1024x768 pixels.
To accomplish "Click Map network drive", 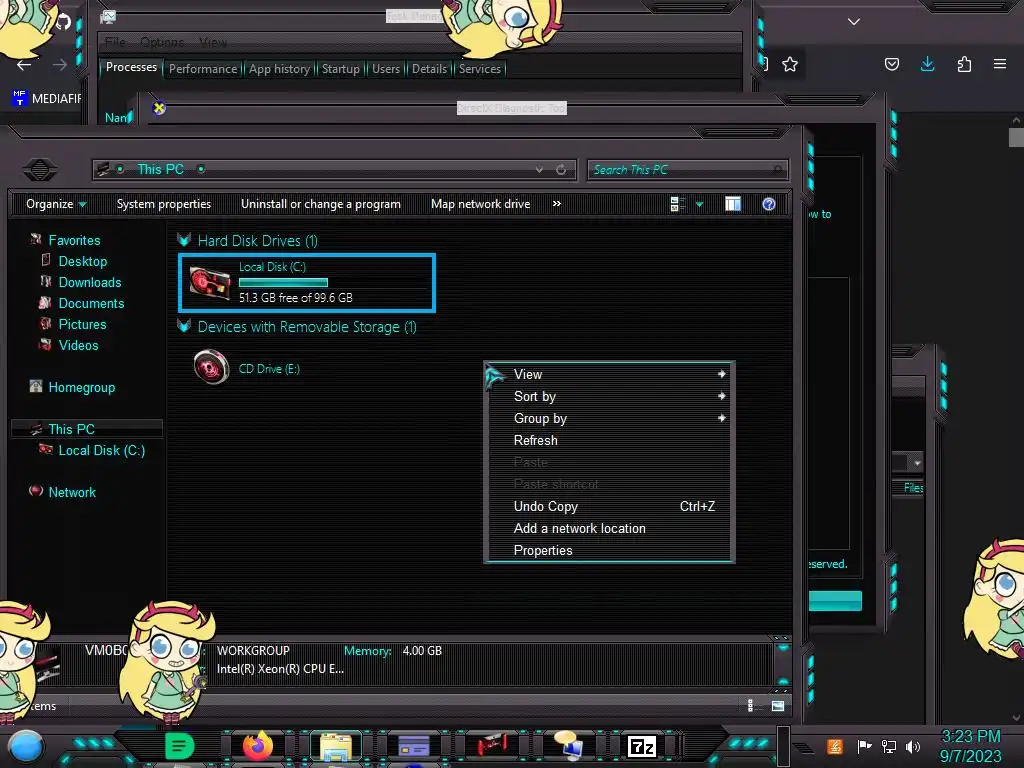I will [x=481, y=204].
